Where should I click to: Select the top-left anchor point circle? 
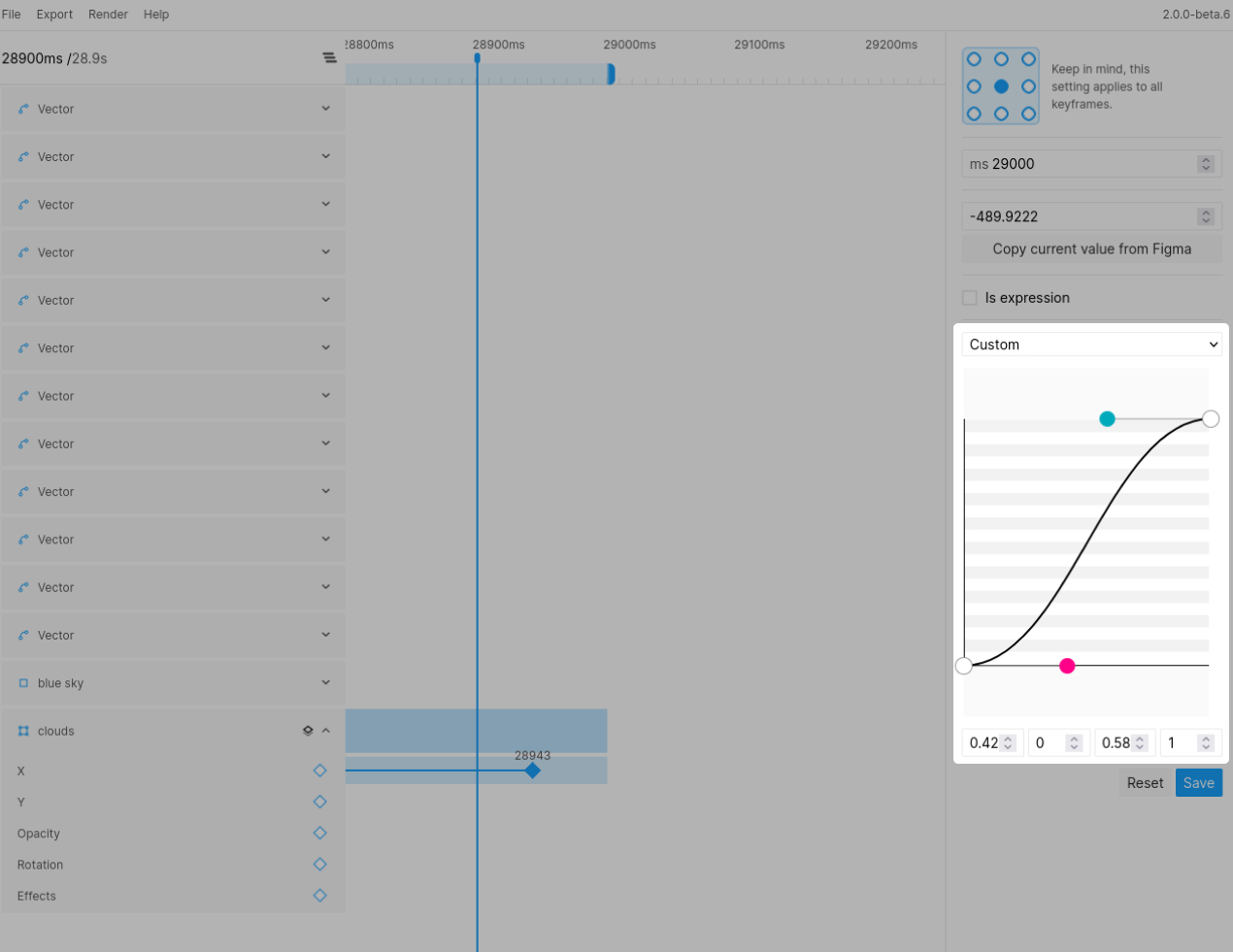pyautogui.click(x=974, y=59)
